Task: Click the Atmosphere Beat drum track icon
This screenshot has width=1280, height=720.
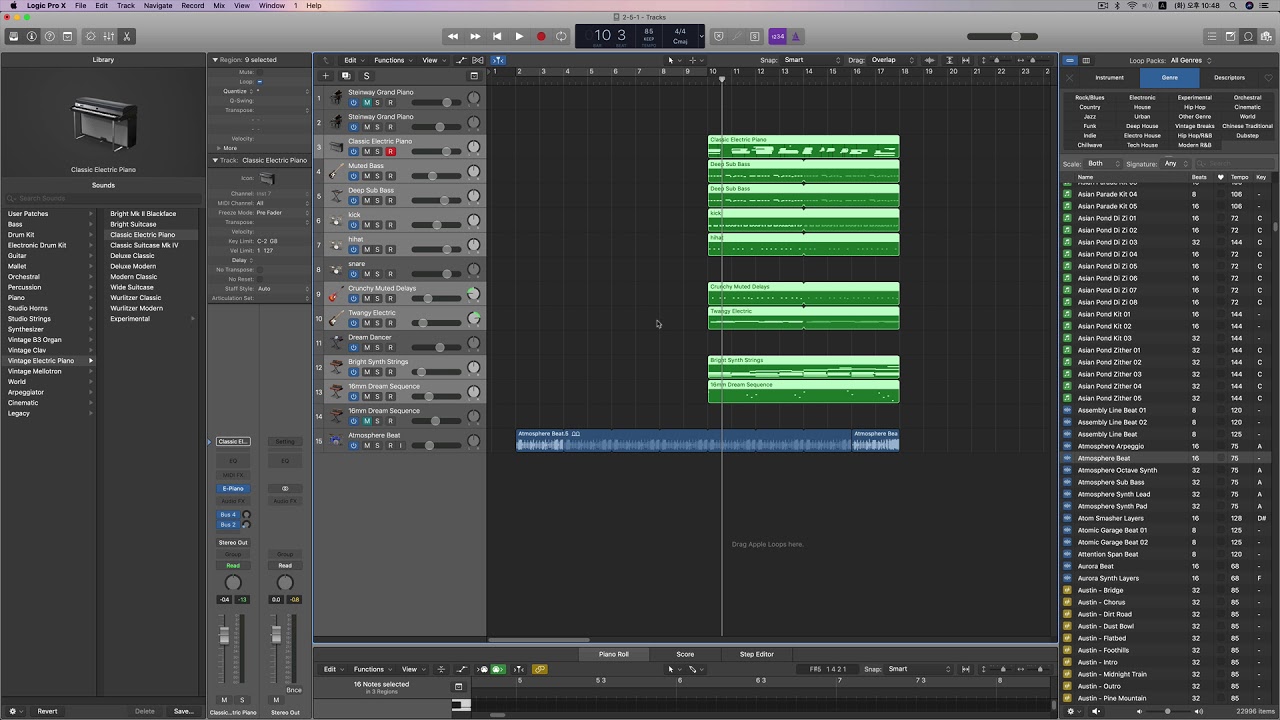Action: coord(337,440)
